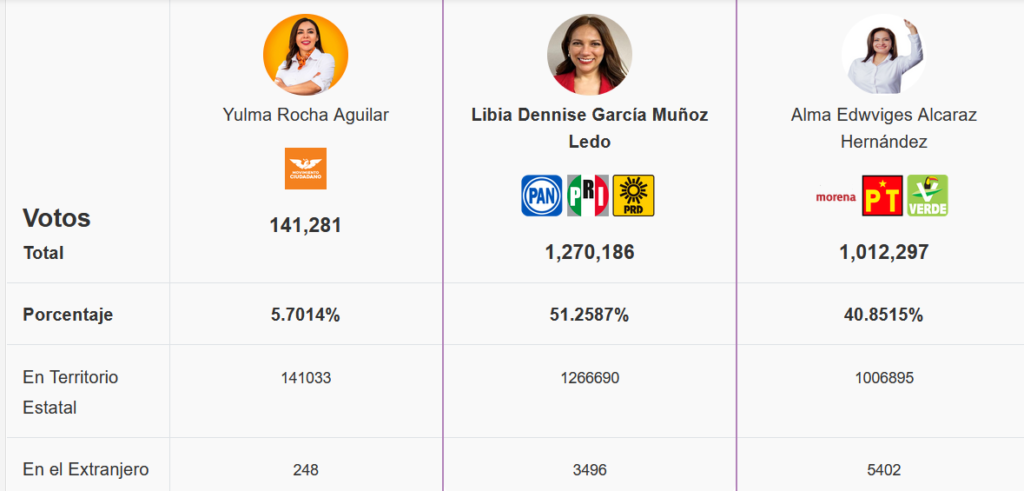Select the 1,270,186 total votes figure

pyautogui.click(x=589, y=252)
